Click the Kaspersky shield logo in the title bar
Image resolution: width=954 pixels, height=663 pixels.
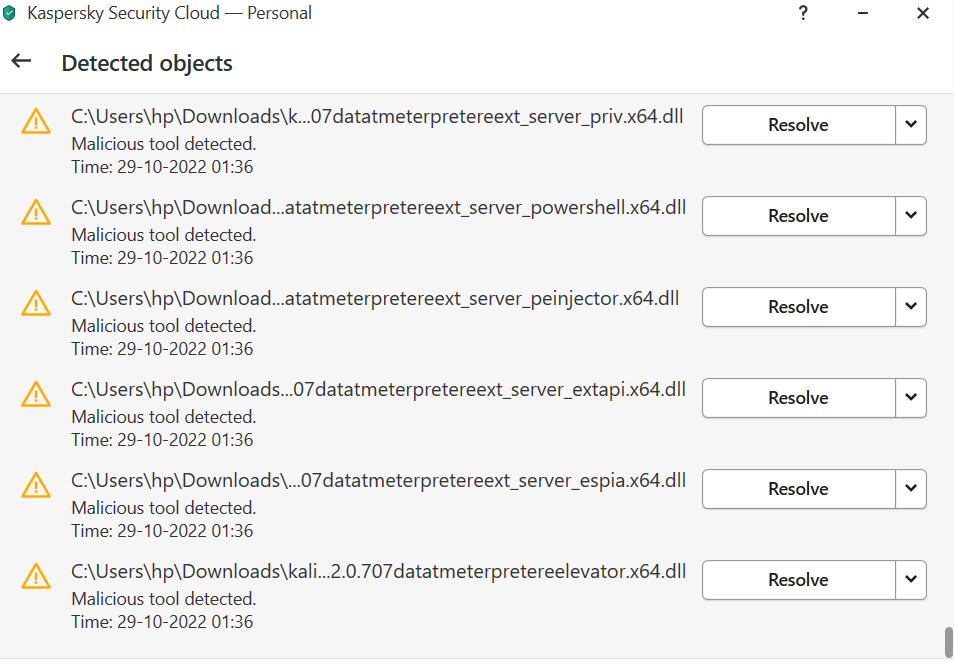[10, 14]
